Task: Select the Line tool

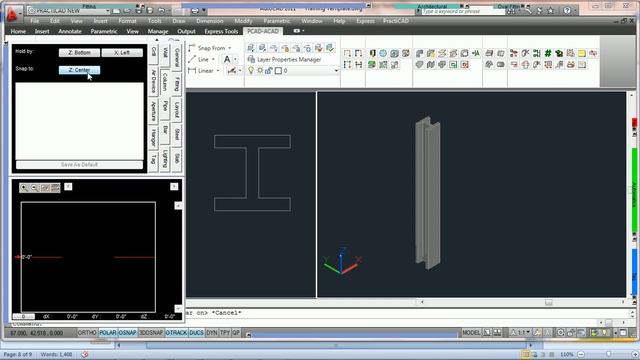Action: (x=199, y=59)
